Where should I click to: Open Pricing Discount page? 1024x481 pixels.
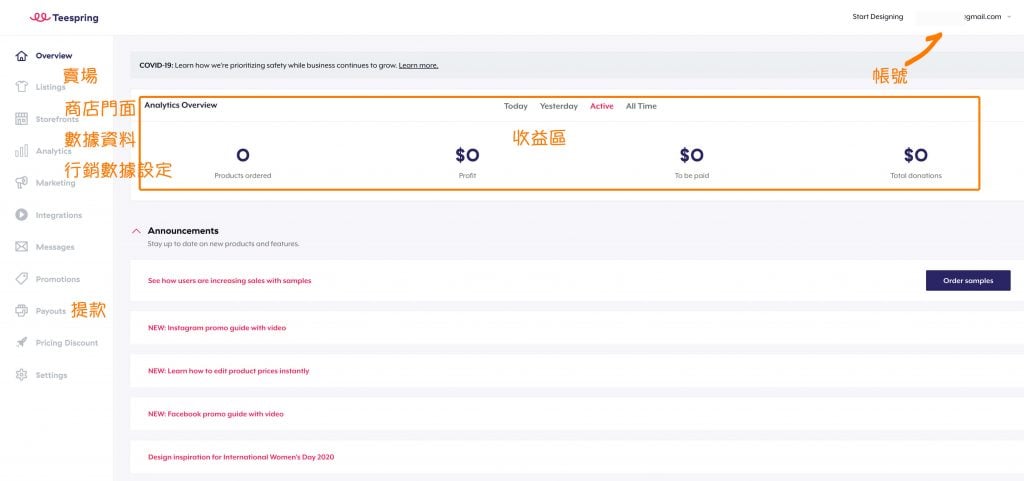pos(67,343)
